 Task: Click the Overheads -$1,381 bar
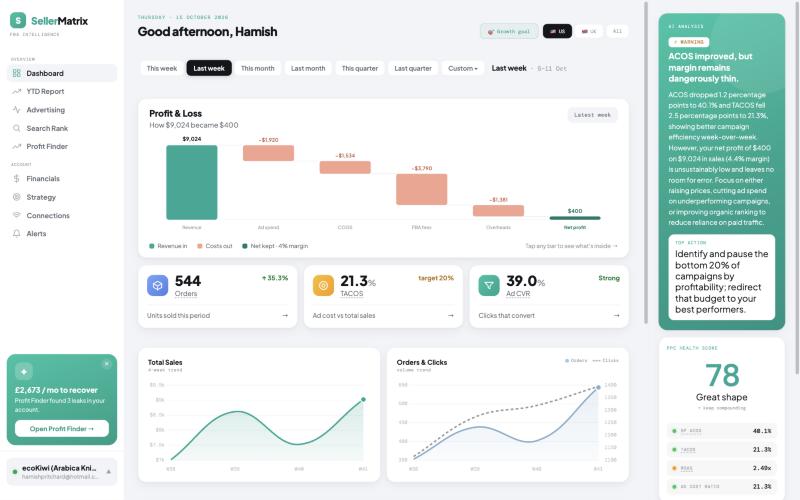tap(498, 210)
